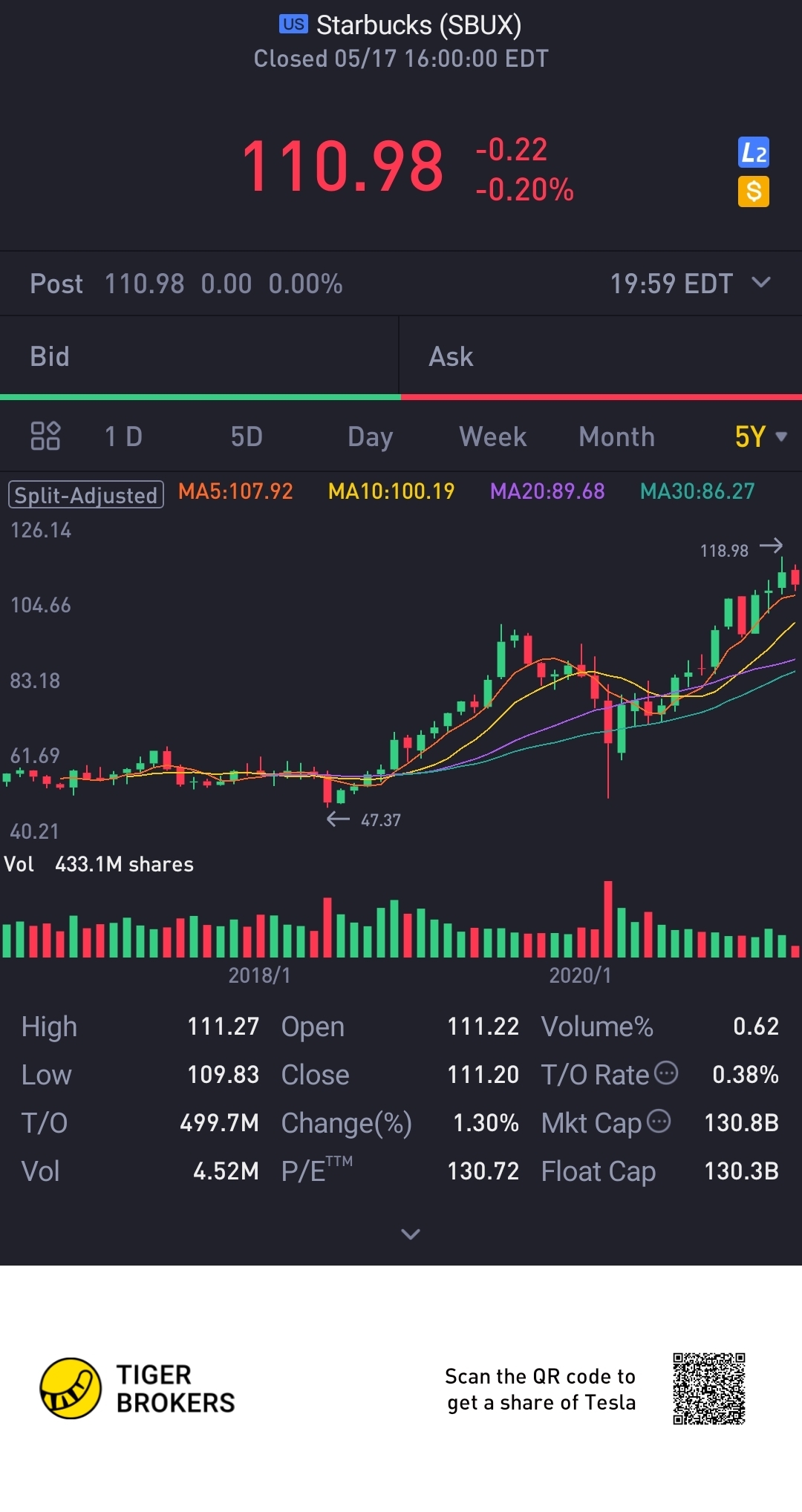
Task: Tap the Vol 433.1M shares label
Action: (99, 864)
